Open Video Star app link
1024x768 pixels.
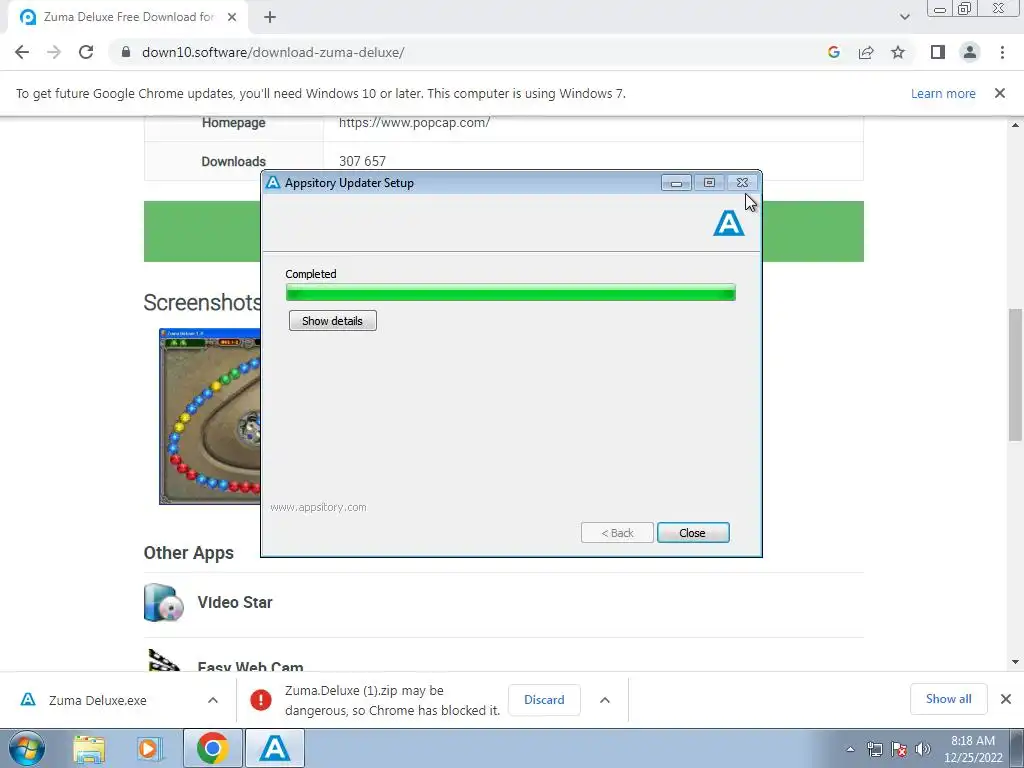(234, 602)
